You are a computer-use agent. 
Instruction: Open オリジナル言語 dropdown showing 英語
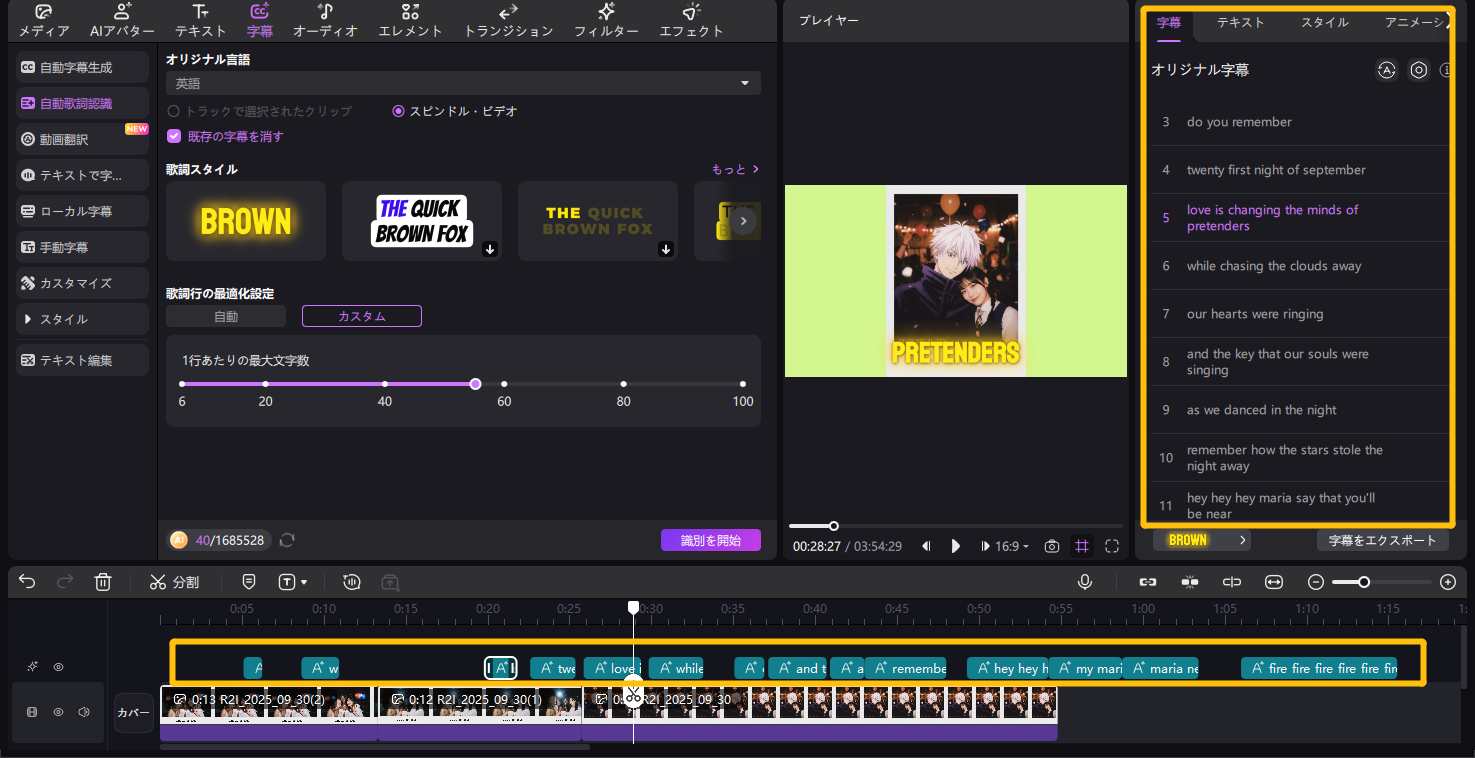462,83
